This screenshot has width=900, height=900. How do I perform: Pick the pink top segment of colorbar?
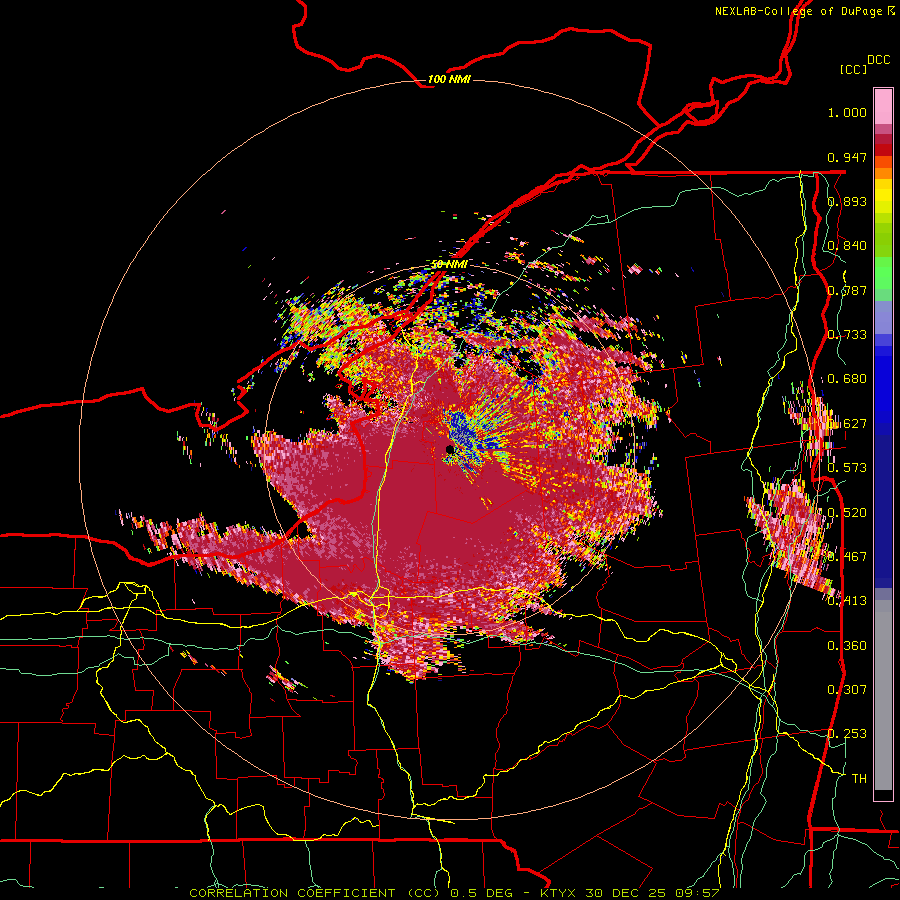pyautogui.click(x=883, y=106)
